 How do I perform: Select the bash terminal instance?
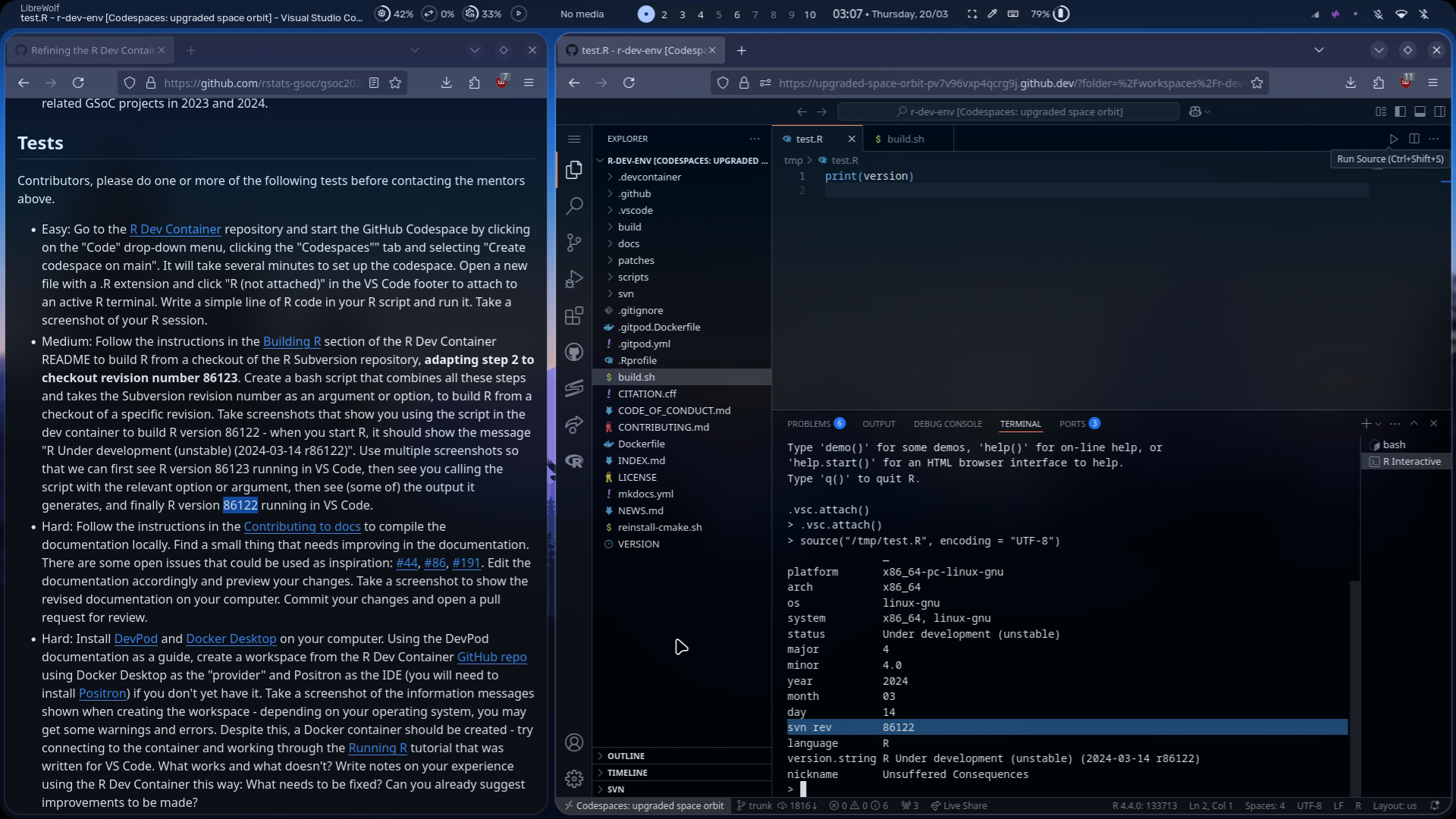(x=1407, y=445)
